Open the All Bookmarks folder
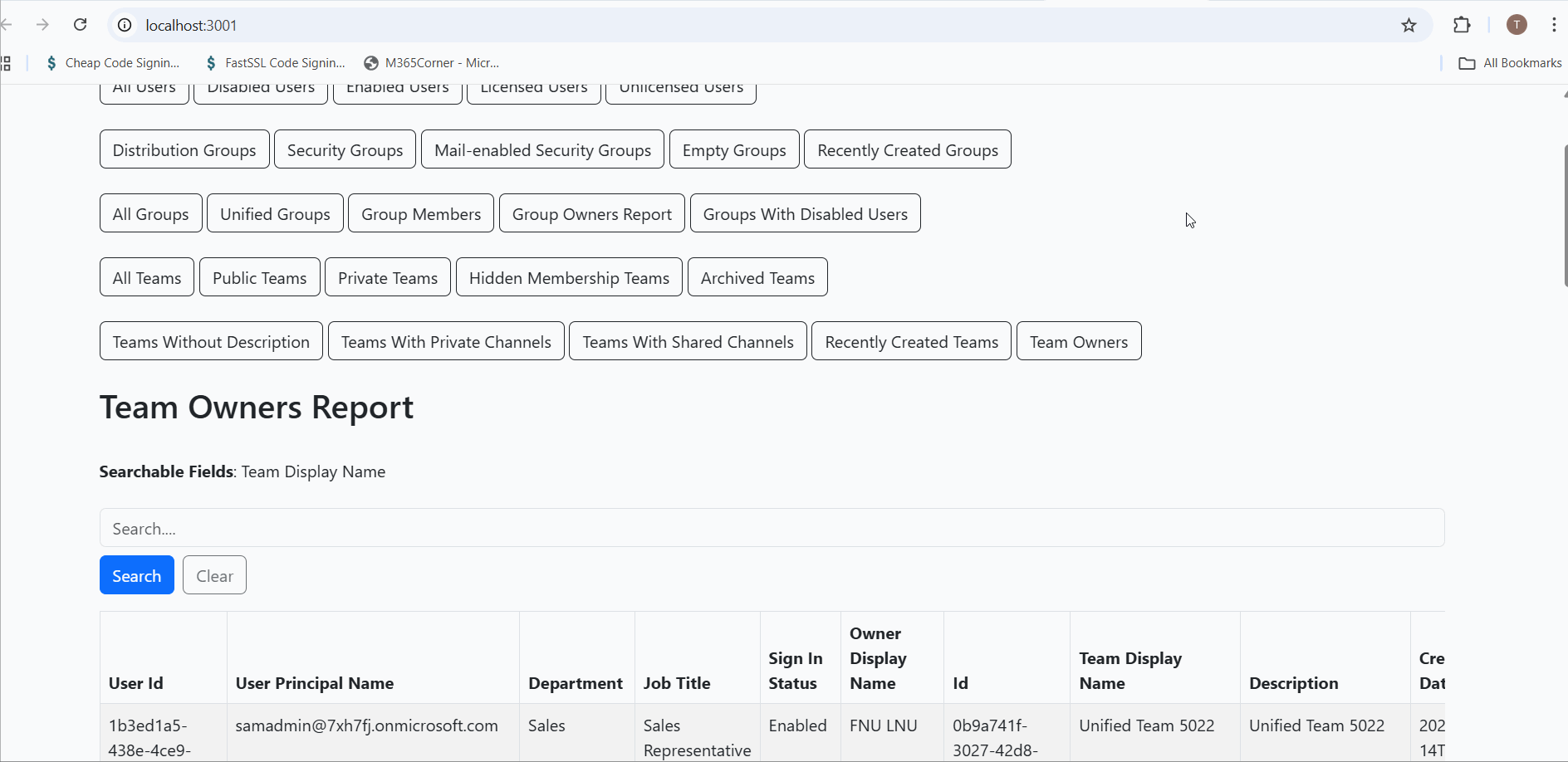Screen dimensions: 1568x762 [x=1511, y=63]
